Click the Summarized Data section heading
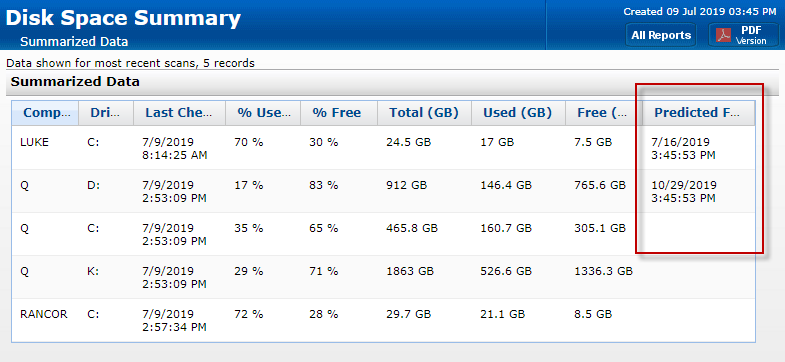 [x=75, y=82]
